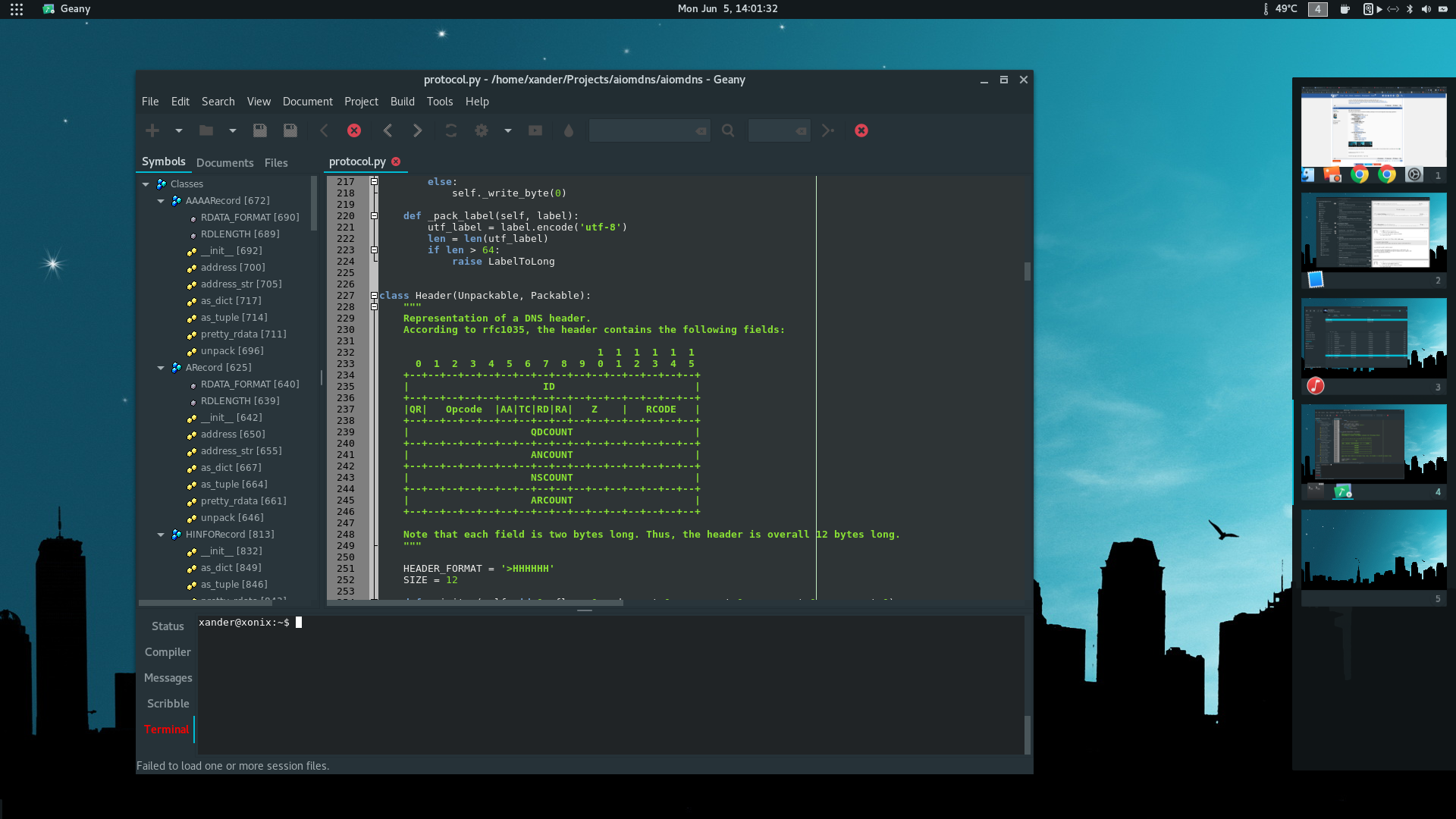Toggle the fold marker at line 220

(x=374, y=216)
